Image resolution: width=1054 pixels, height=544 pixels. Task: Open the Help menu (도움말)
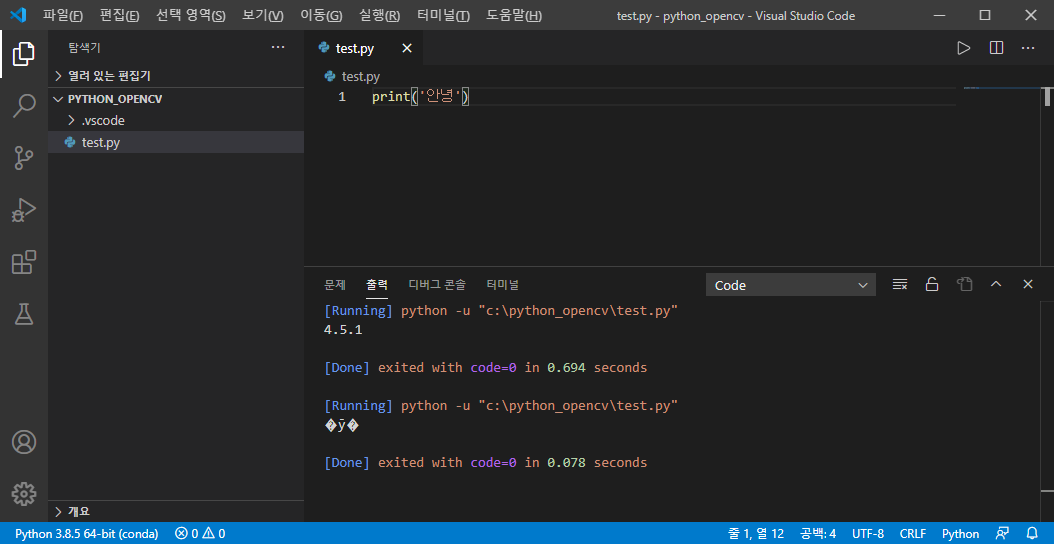(x=514, y=15)
